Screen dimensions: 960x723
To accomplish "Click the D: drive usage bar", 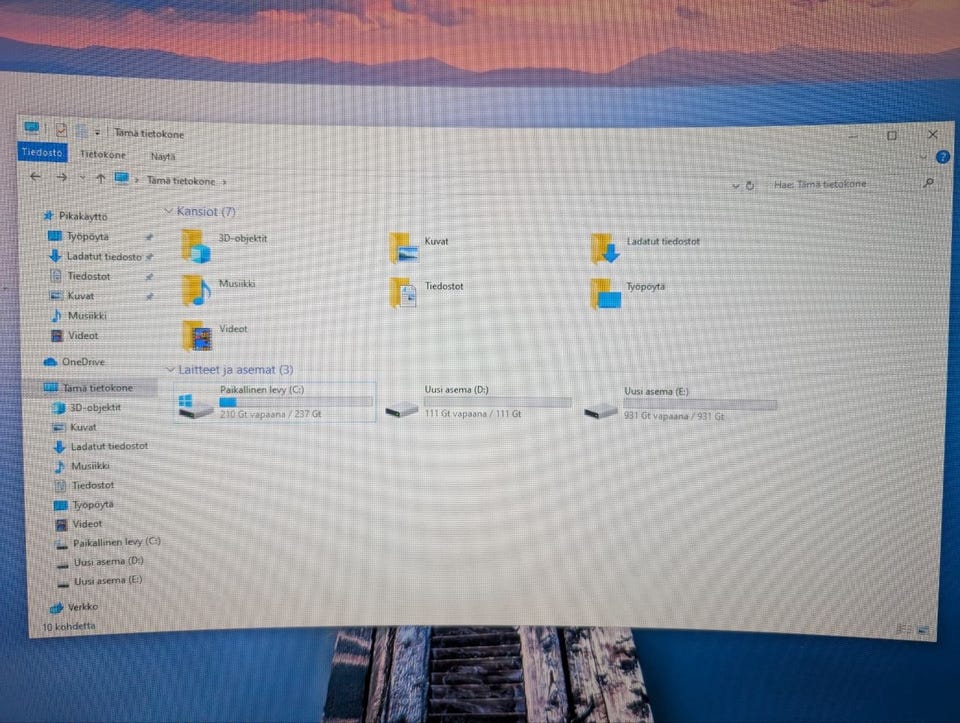I will 497,402.
